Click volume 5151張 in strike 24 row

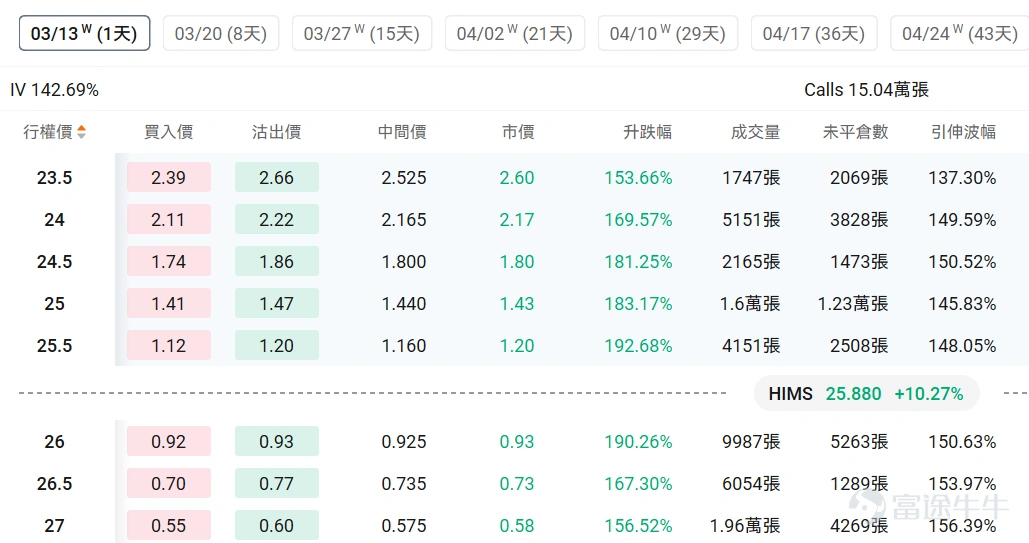click(x=751, y=219)
